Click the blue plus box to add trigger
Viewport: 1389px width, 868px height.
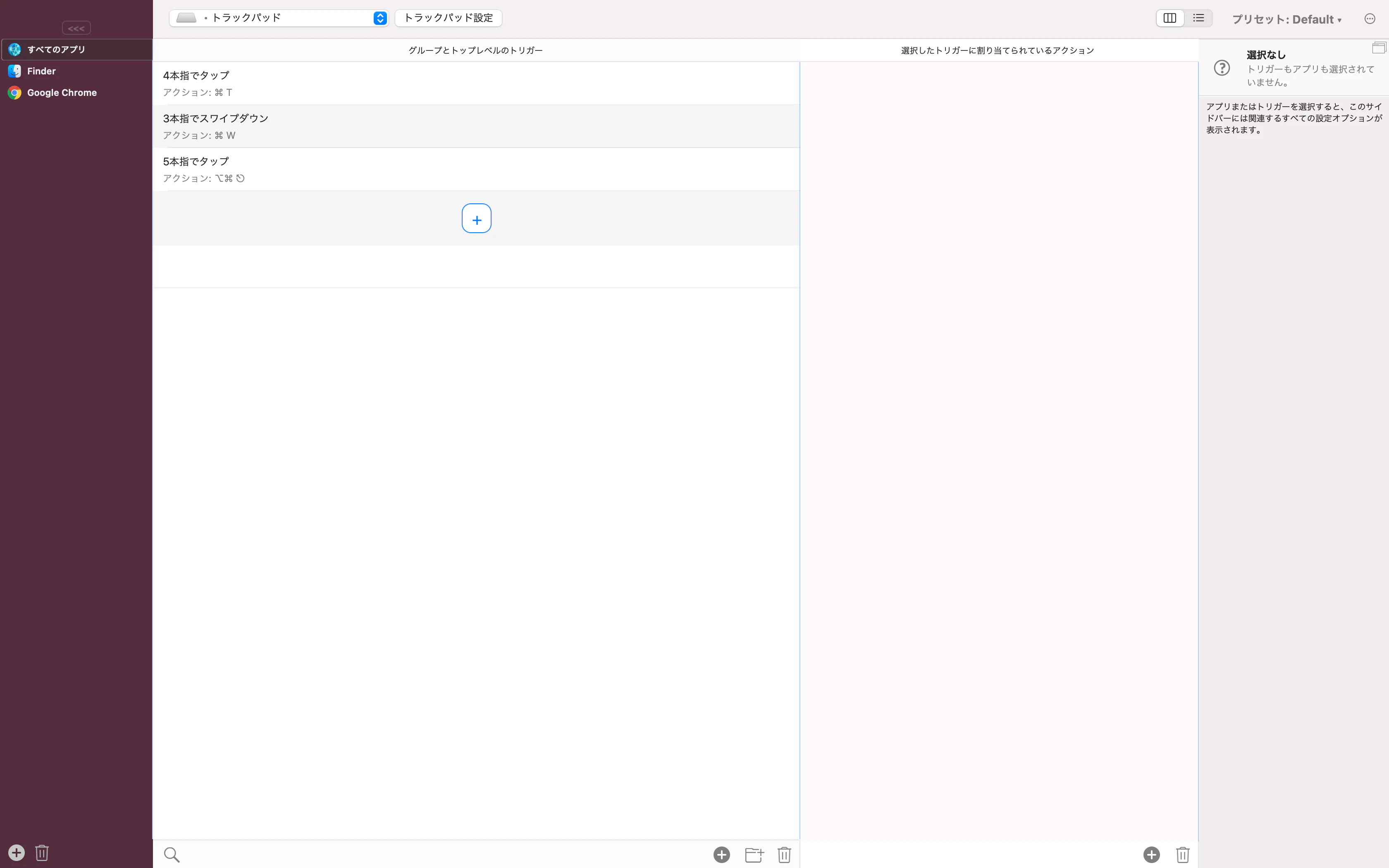(x=476, y=219)
